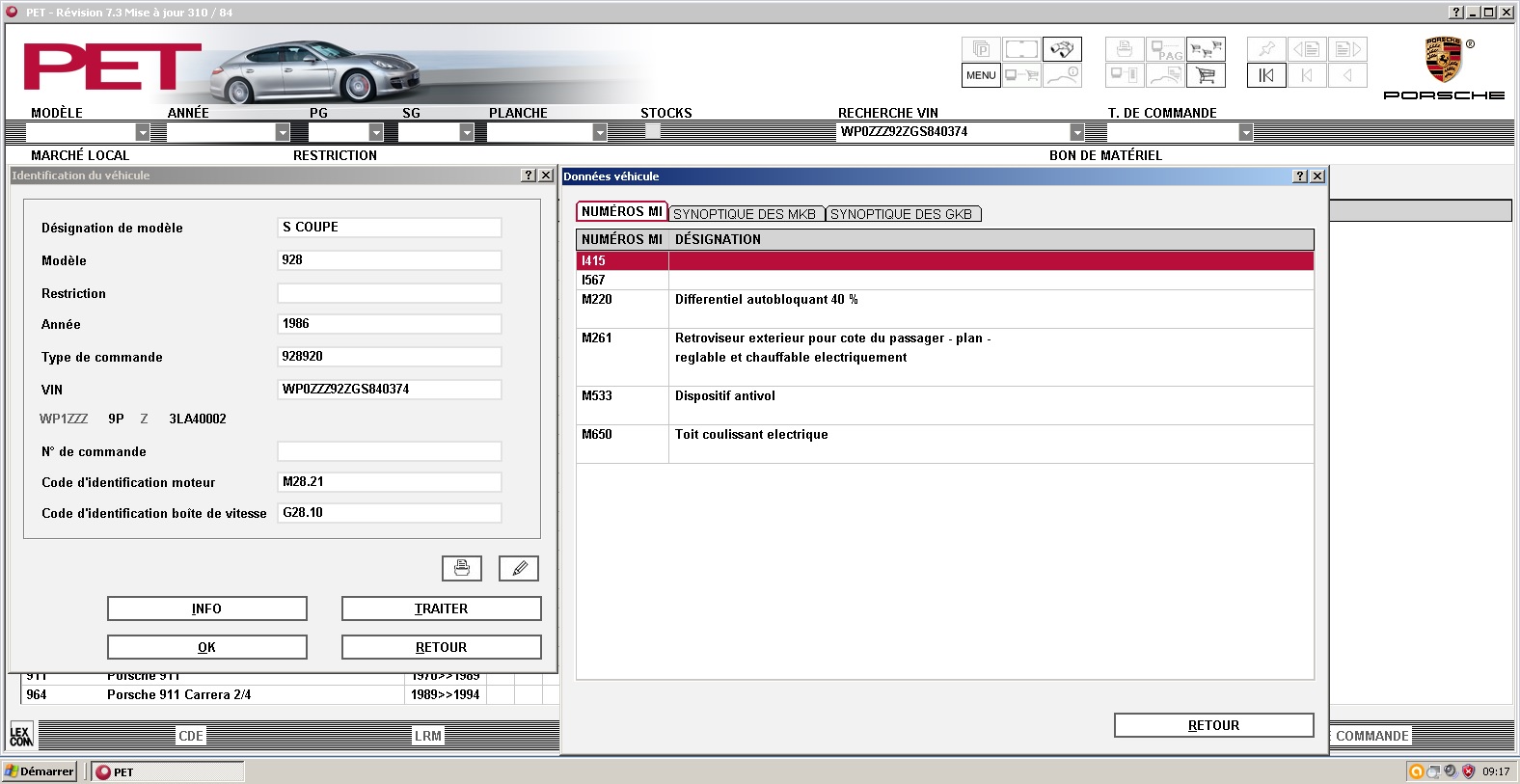Click the multiple shopping carts icon

pos(1206,49)
